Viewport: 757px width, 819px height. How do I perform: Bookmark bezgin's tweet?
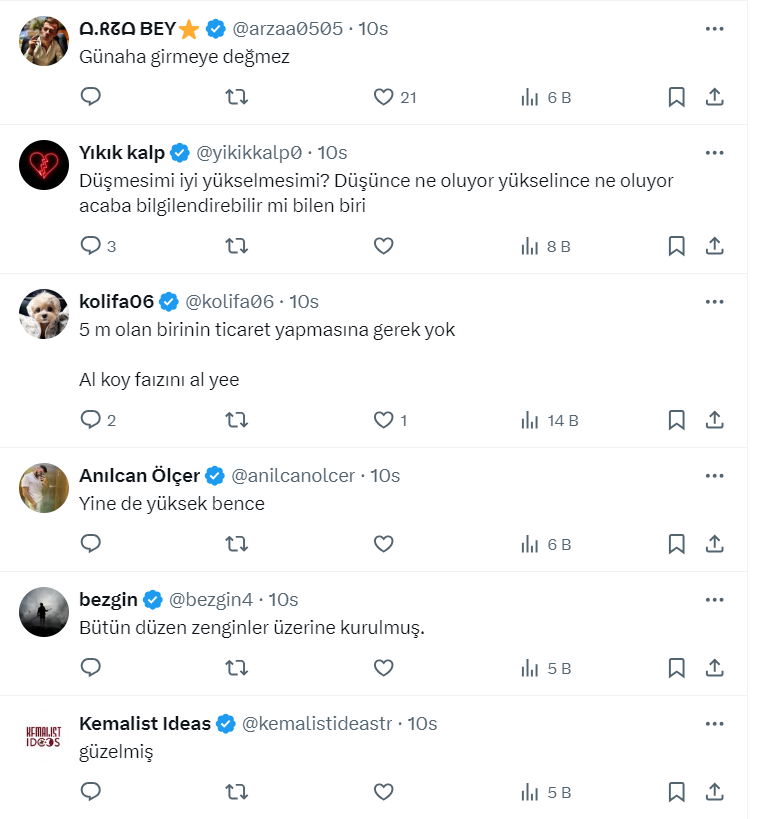pos(676,668)
